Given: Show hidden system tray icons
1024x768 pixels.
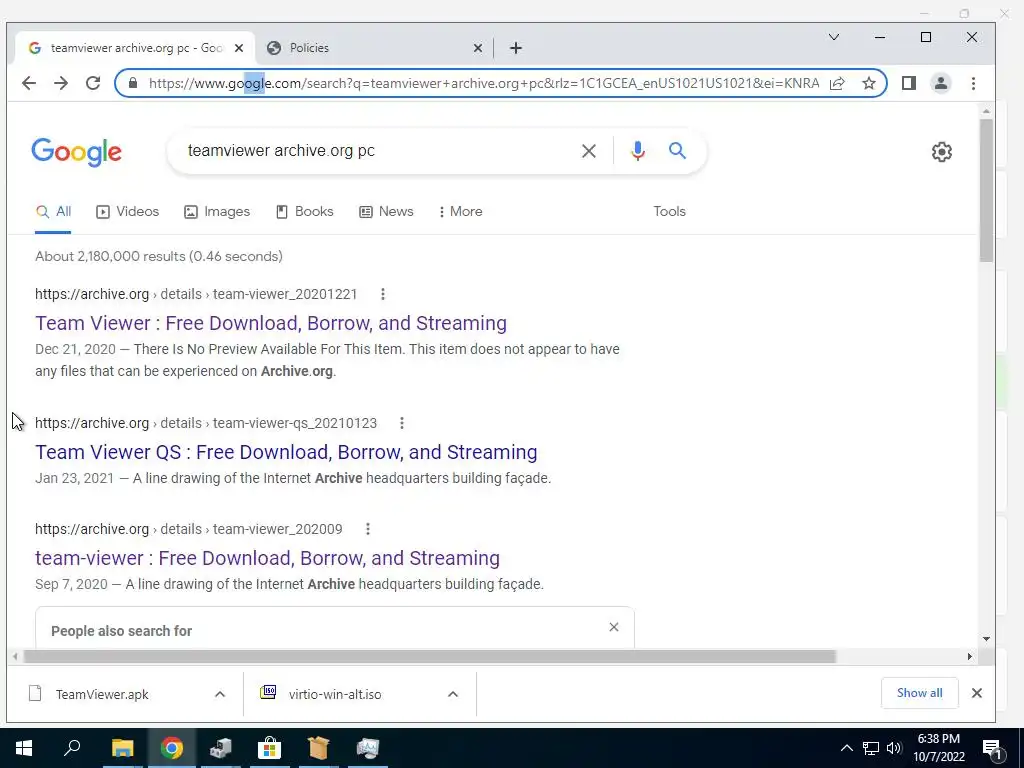Looking at the screenshot, I should click(x=846, y=748).
